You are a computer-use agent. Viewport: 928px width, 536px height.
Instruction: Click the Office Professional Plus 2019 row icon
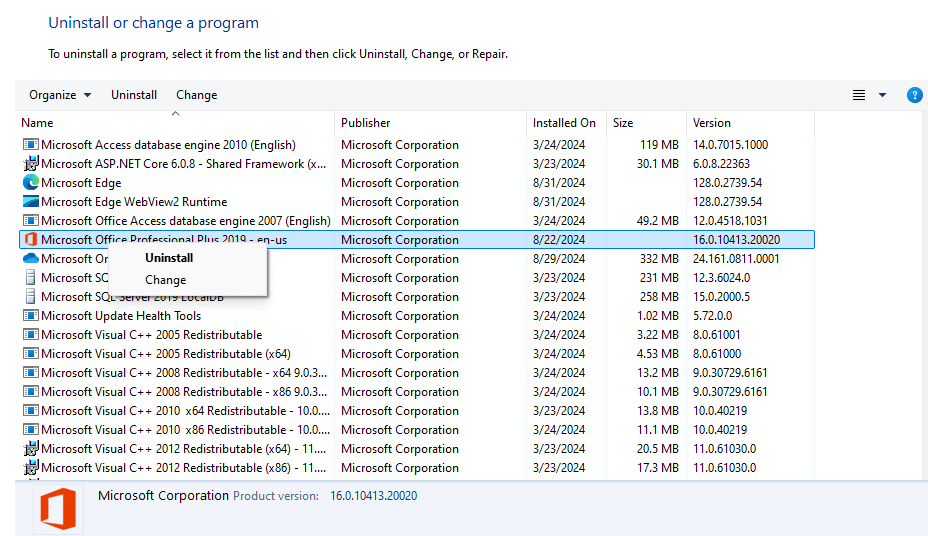coord(31,239)
